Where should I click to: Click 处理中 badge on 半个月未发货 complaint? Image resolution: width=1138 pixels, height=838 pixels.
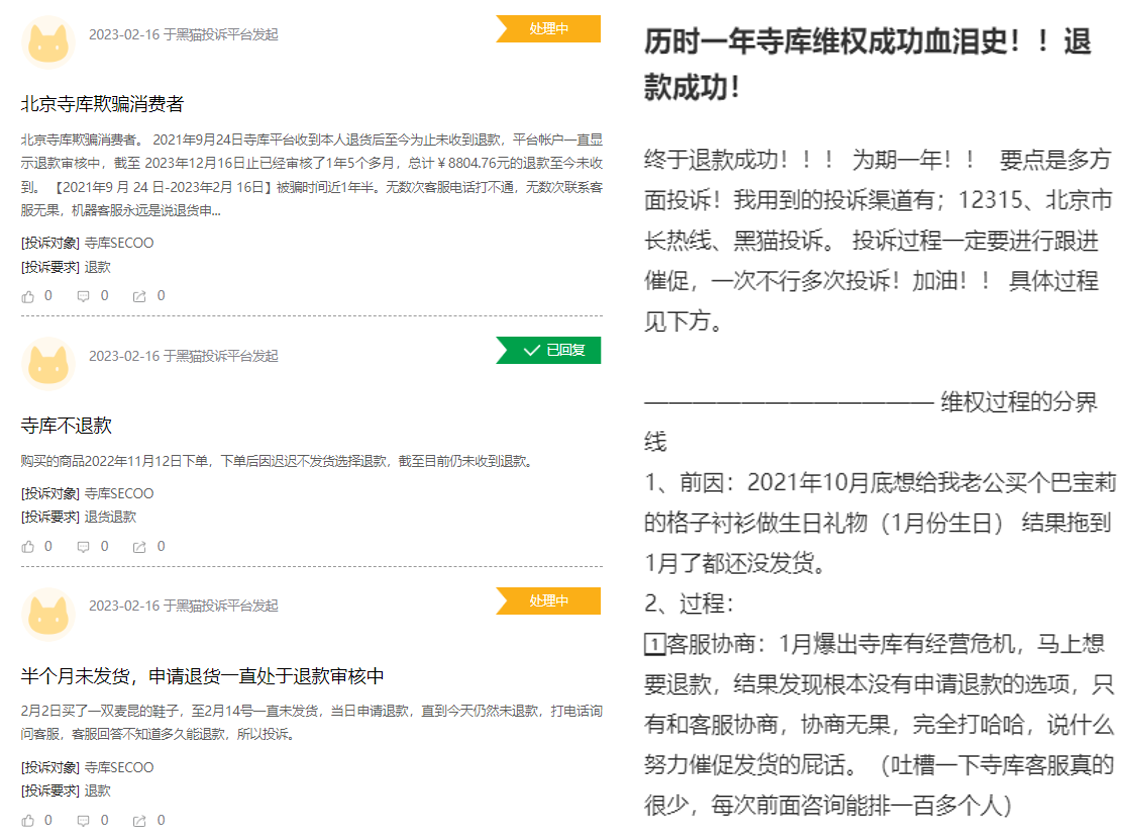pyautogui.click(x=550, y=601)
